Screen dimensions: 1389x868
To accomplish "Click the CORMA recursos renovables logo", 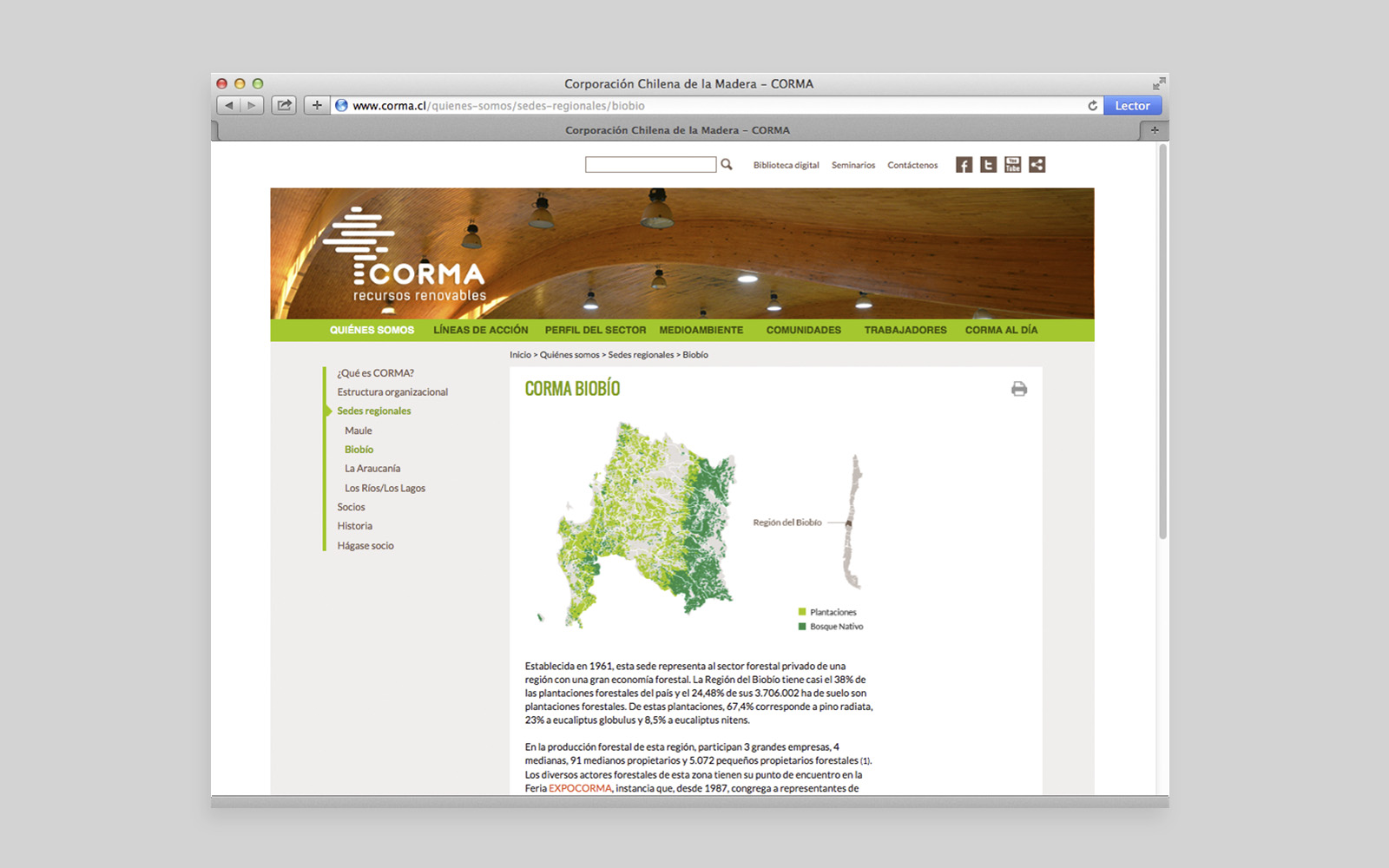I will pyautogui.click(x=405, y=255).
